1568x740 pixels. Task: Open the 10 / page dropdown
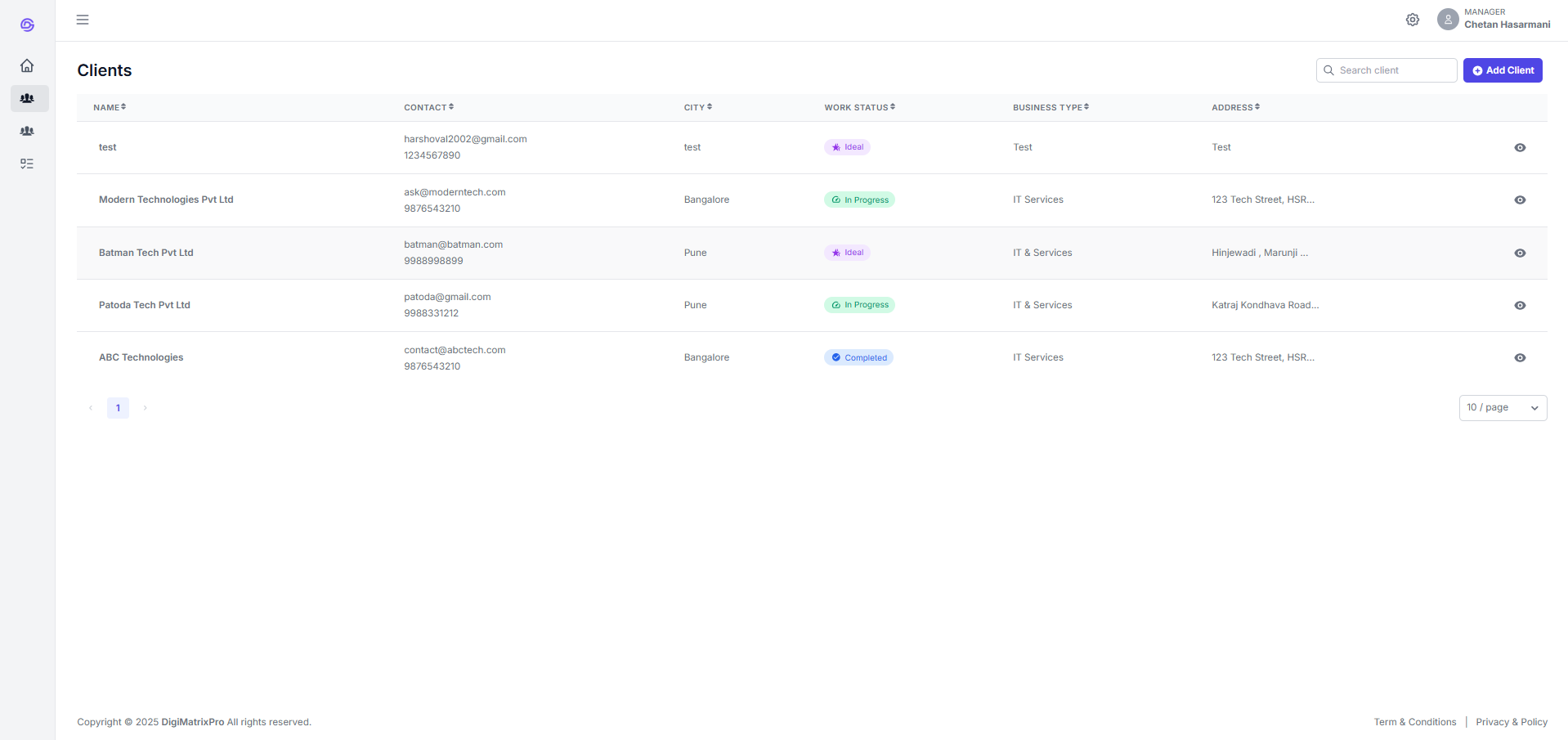(1502, 408)
